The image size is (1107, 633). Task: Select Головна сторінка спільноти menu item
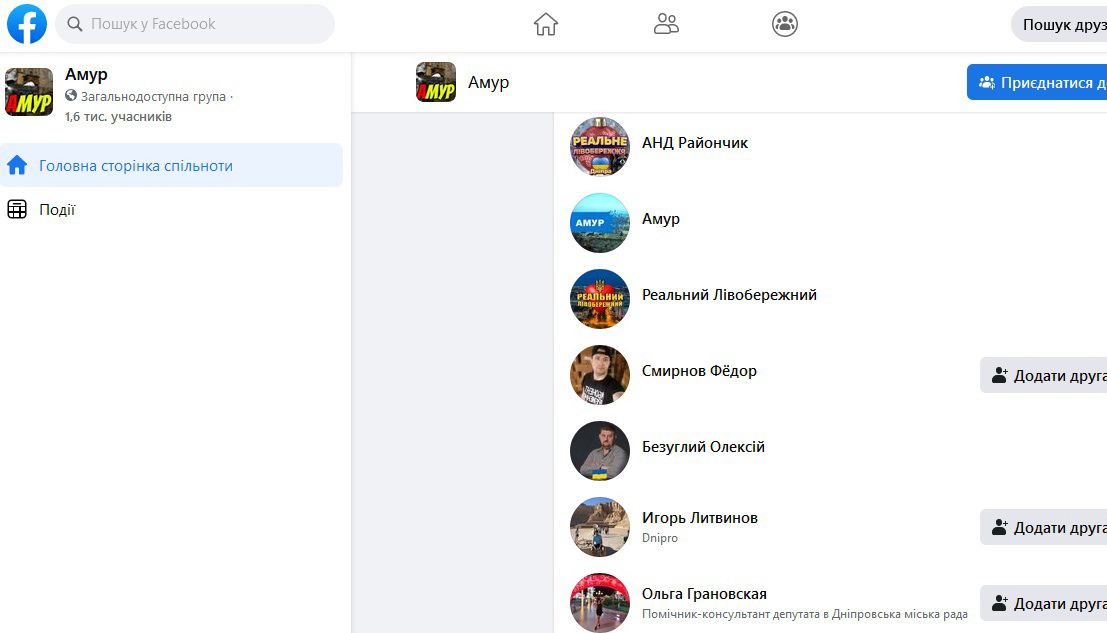click(172, 165)
